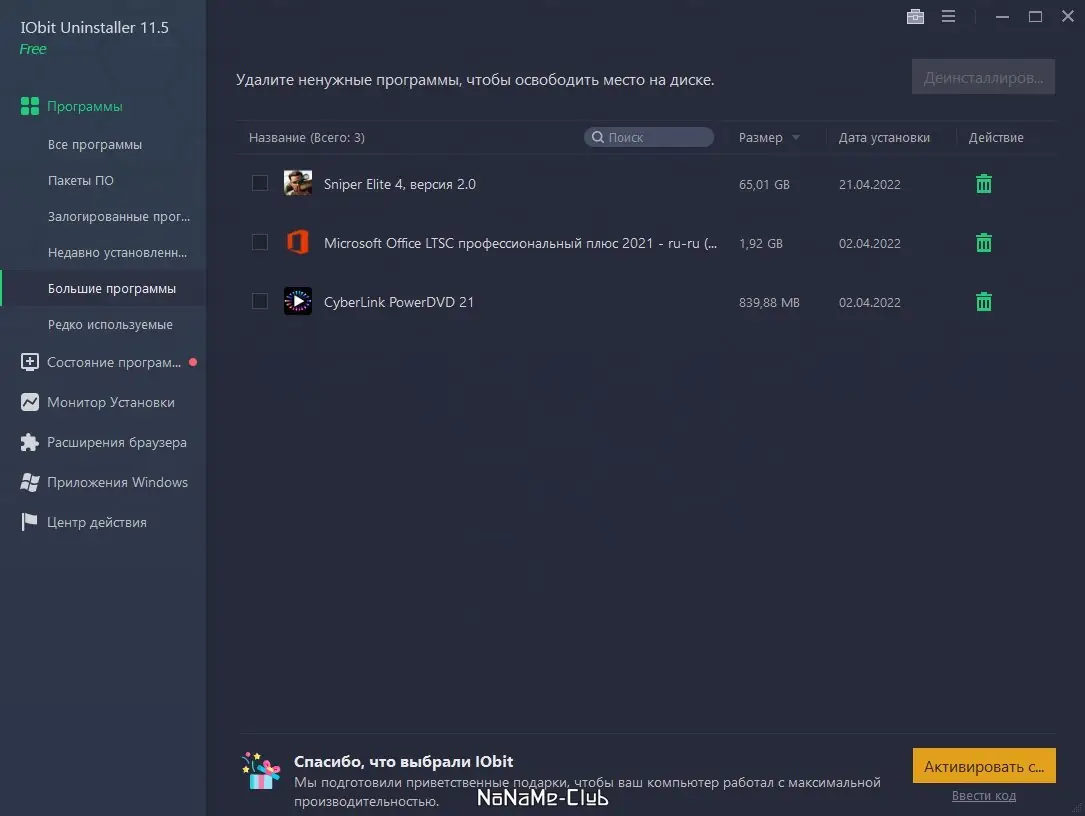Image resolution: width=1085 pixels, height=816 pixels.
Task: Click the IObit Uninstaller 11.5 title
Action: 94,28
